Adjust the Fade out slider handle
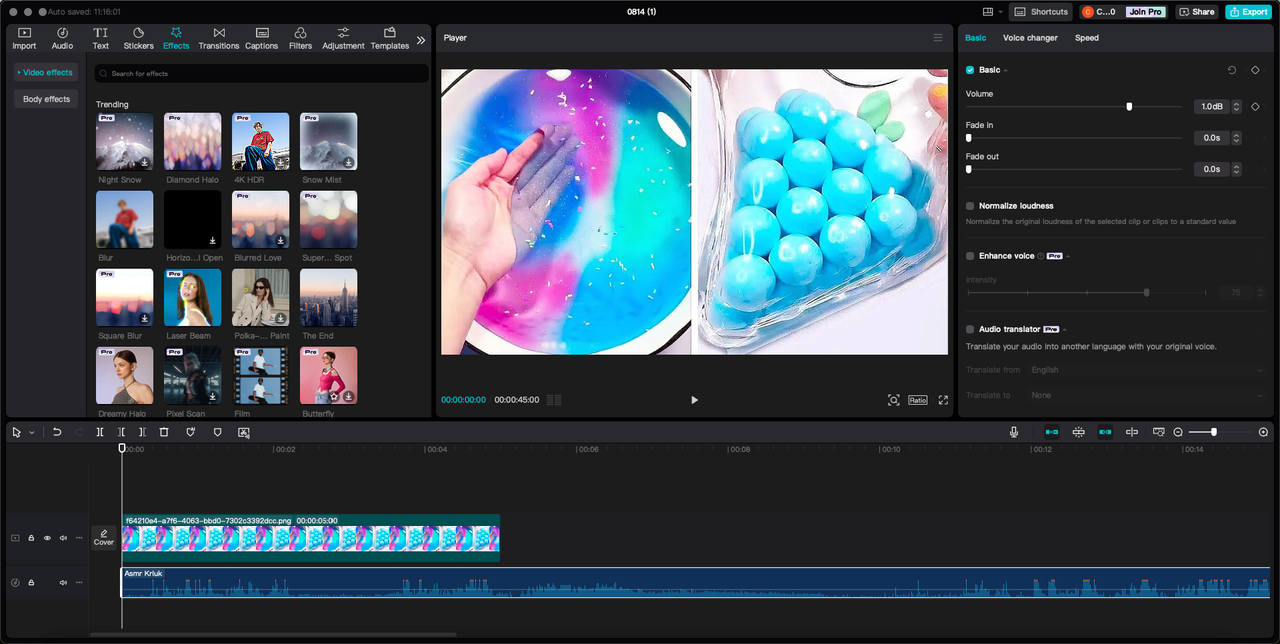Image resolution: width=1280 pixels, height=644 pixels. tap(969, 169)
